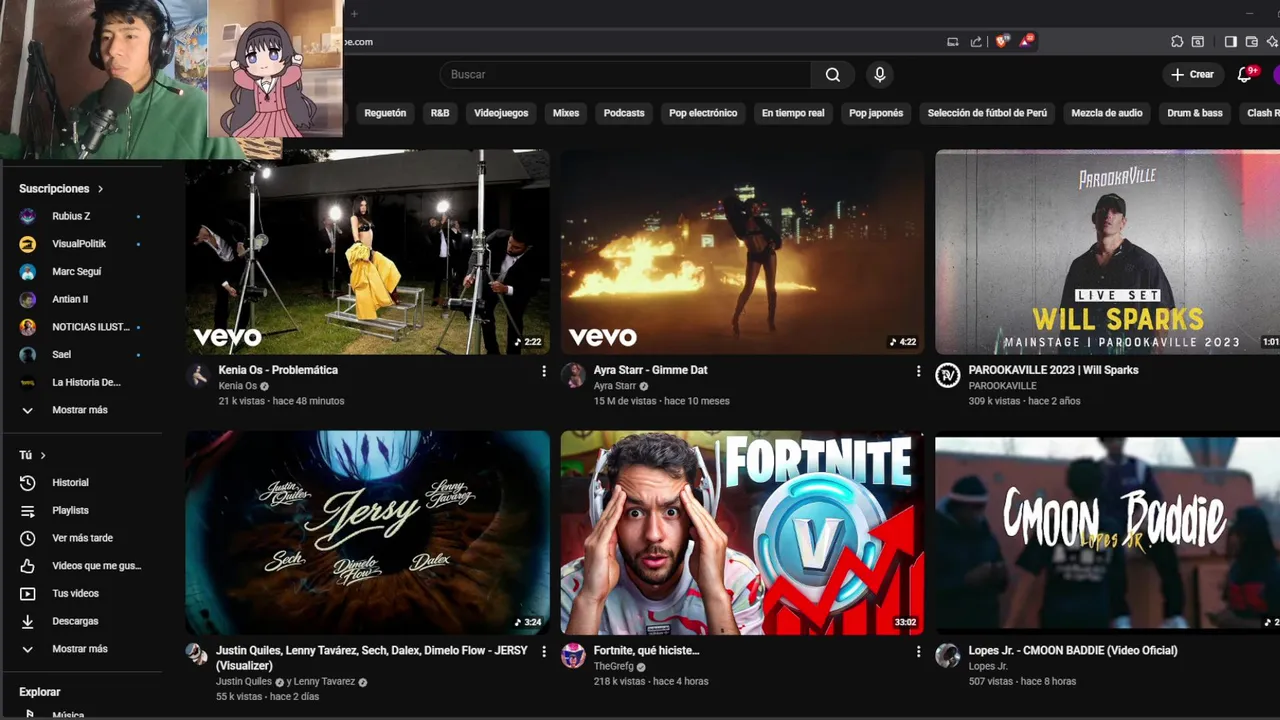Select the Podcasts filter chip
Screen dimensions: 1280x720
tap(624, 113)
